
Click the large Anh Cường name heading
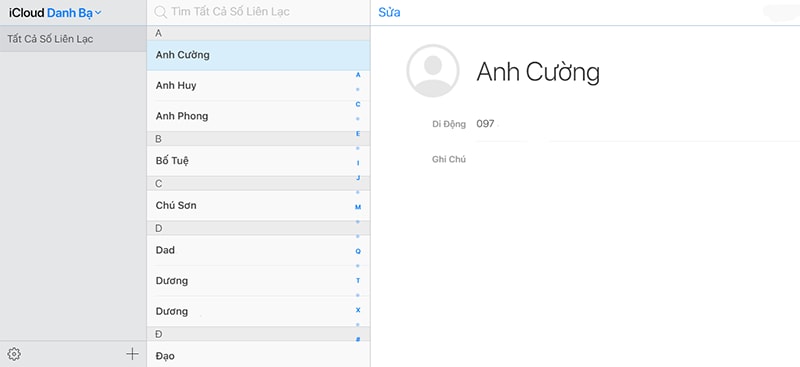538,72
